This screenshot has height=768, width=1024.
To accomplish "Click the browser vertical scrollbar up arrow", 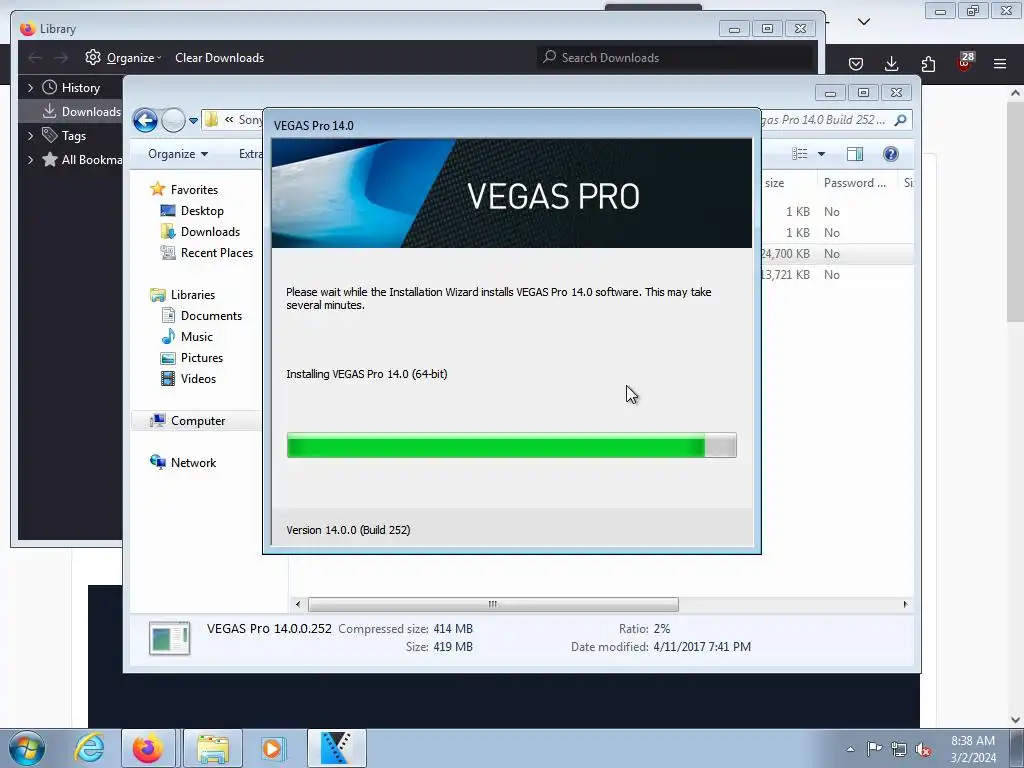I will 1015,93.
